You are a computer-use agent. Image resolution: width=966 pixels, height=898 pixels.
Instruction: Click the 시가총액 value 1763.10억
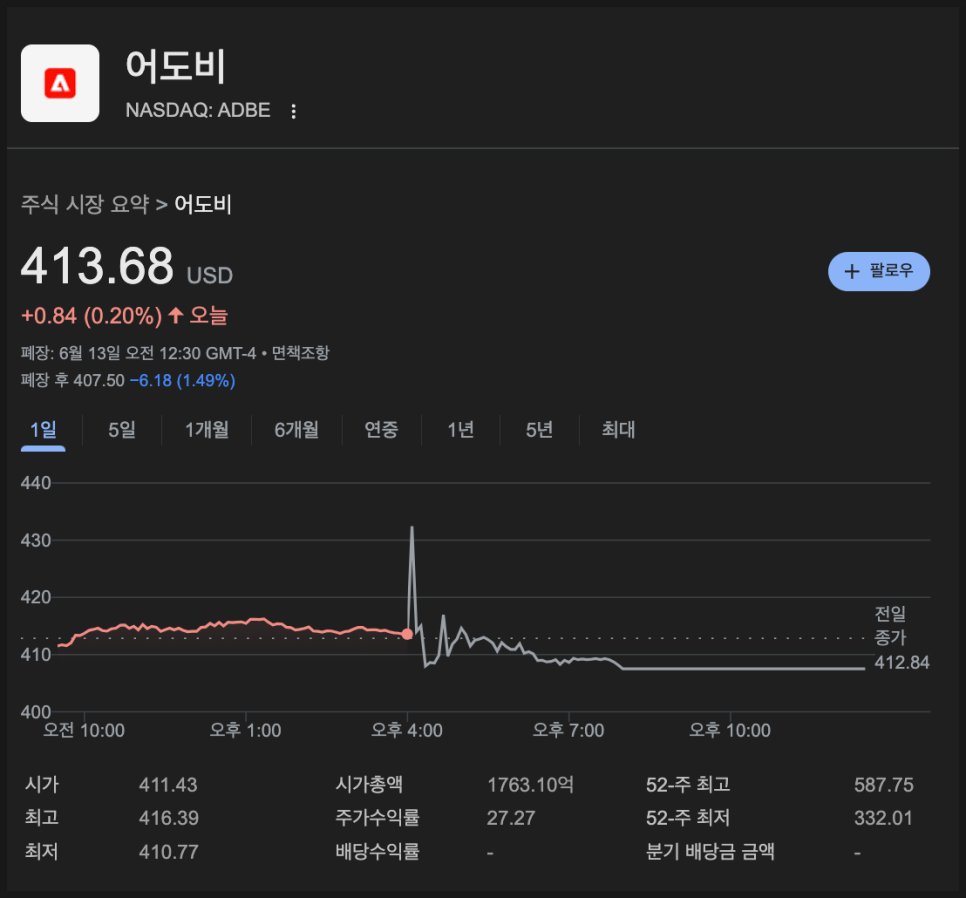(x=530, y=785)
